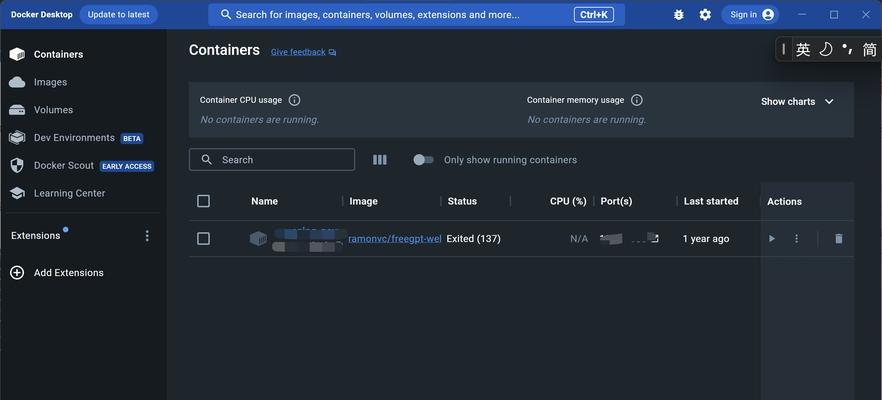Click the Ctrl+K shortcut badge

[x=594, y=15]
